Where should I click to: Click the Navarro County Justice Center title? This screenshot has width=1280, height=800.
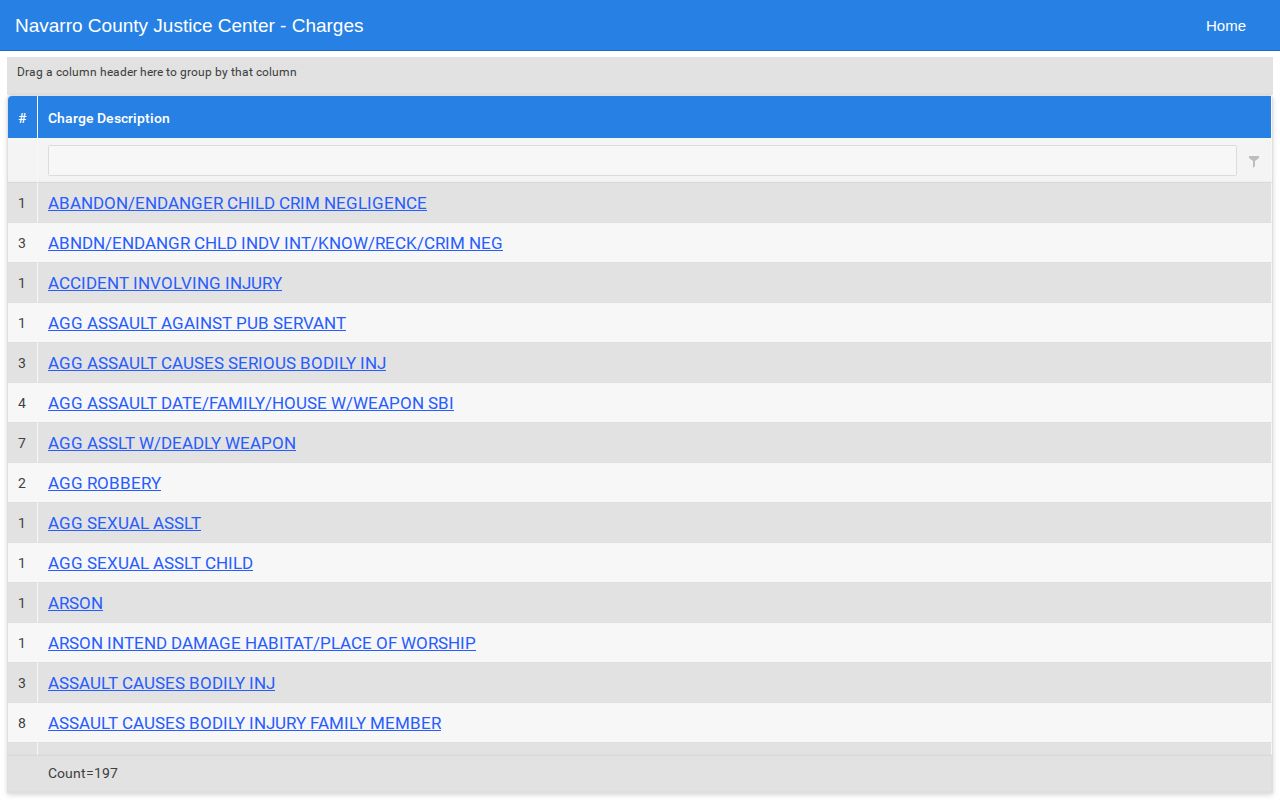tap(189, 26)
